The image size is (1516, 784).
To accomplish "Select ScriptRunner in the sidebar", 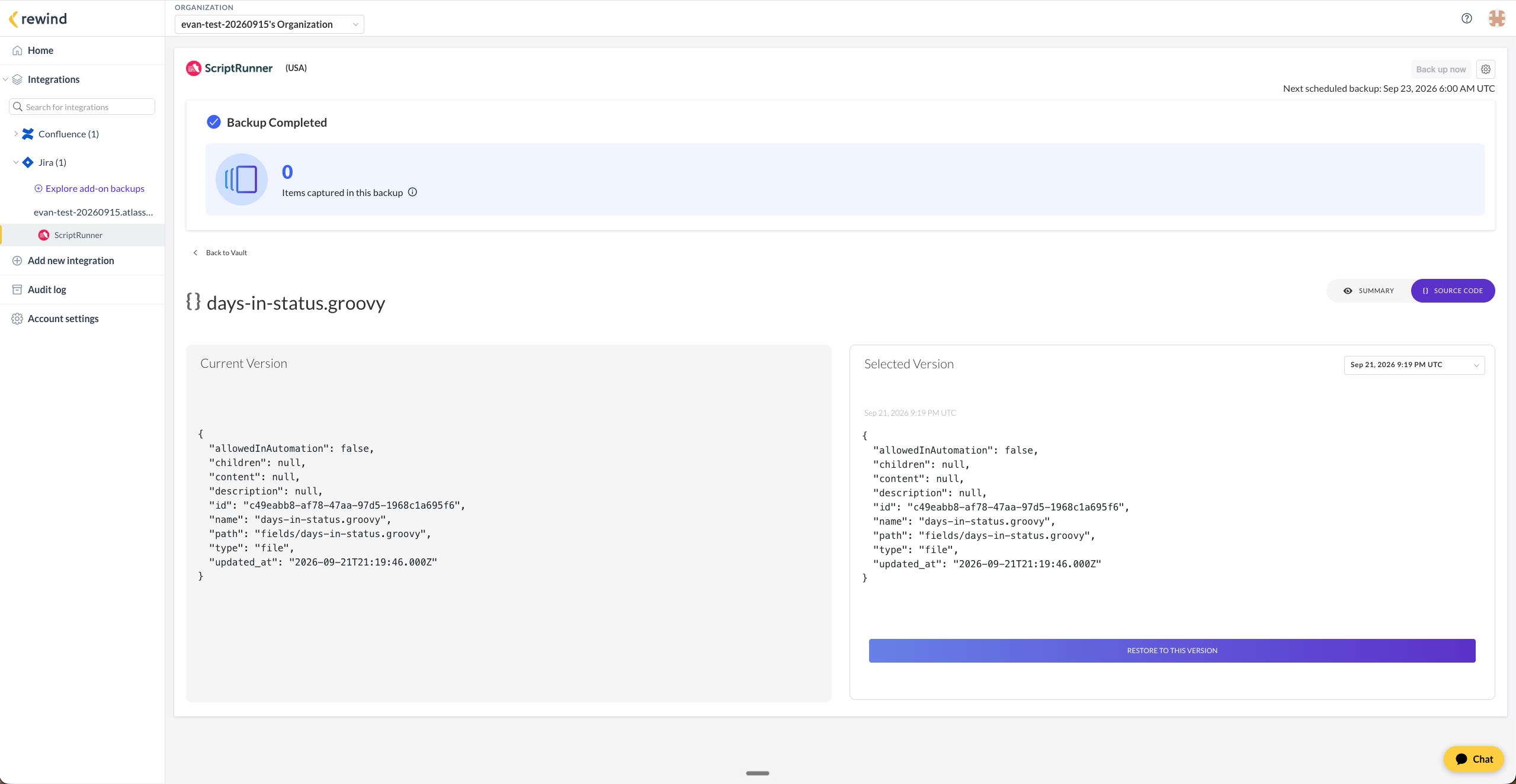I will (x=82, y=235).
